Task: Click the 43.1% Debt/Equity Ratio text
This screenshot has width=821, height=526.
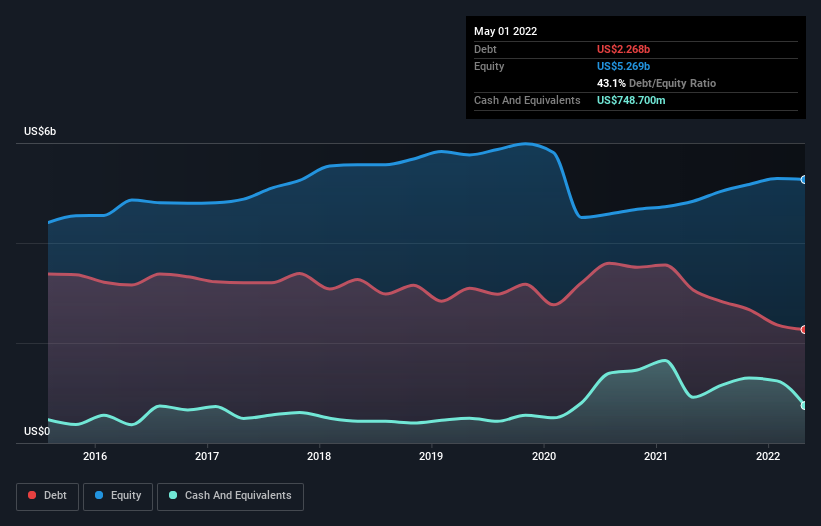Action: 656,83
